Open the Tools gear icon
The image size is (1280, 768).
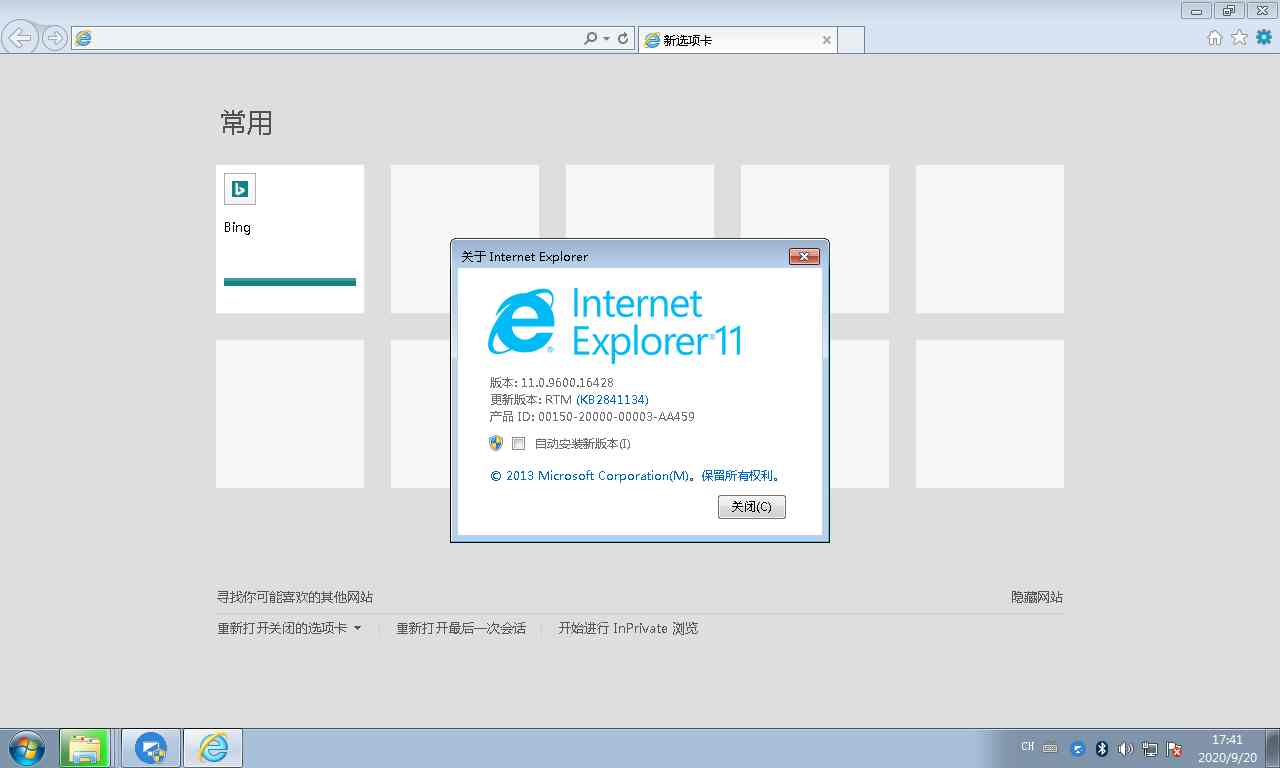1264,37
